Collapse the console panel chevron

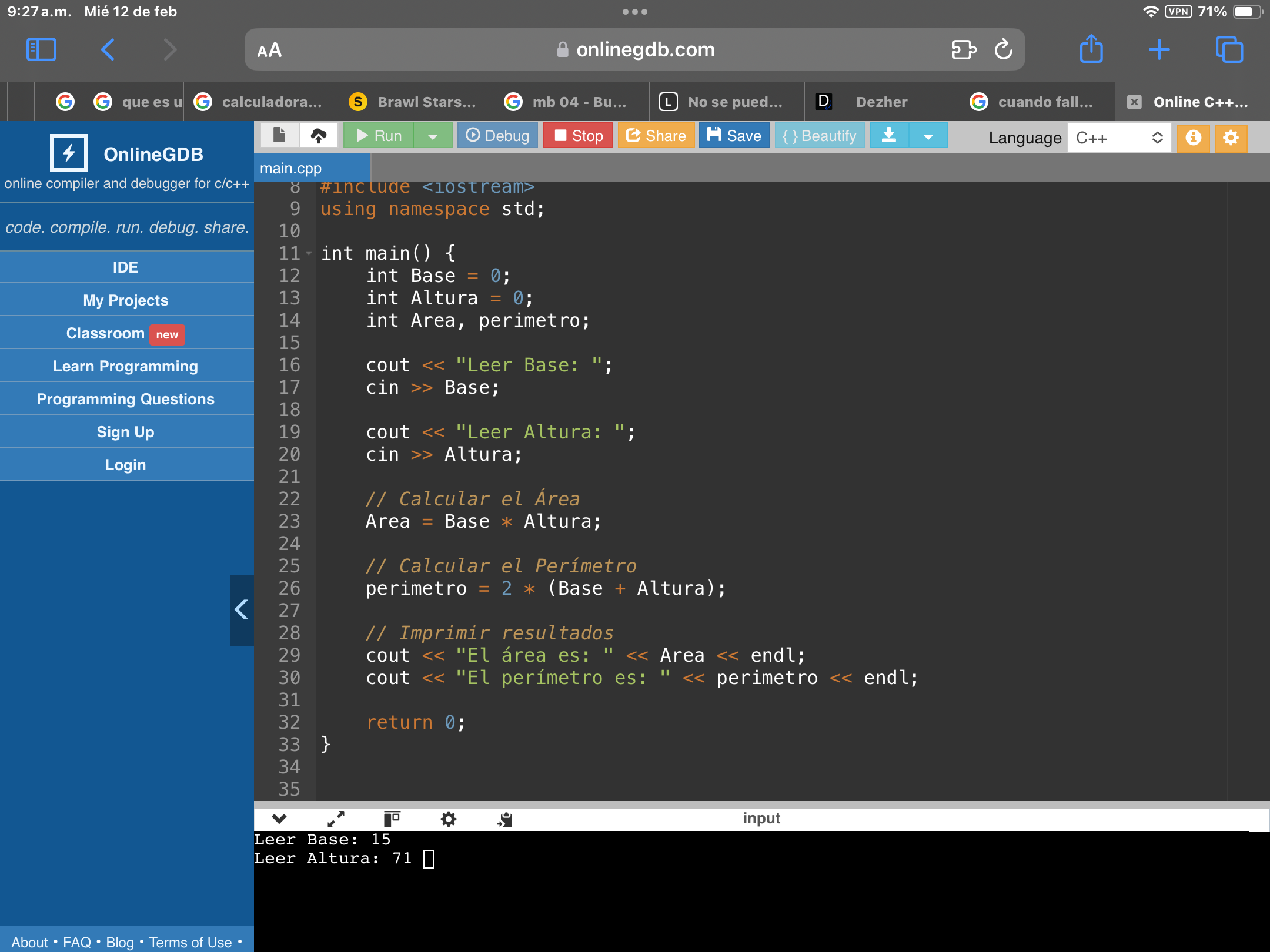pyautogui.click(x=279, y=819)
